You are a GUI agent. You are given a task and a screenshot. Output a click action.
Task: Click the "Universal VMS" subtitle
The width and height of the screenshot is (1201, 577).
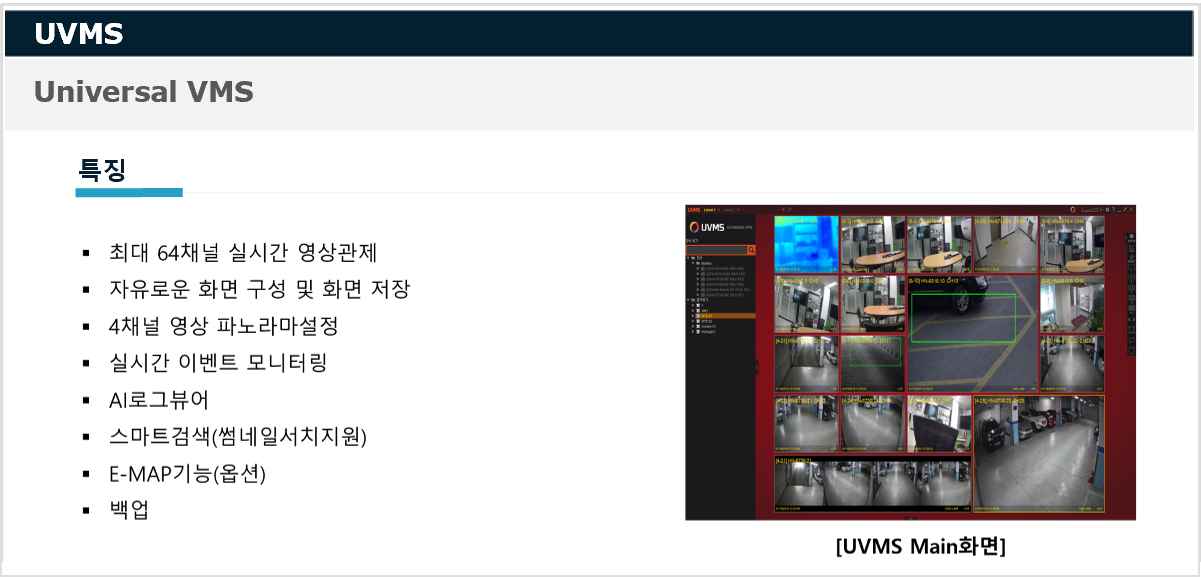click(144, 92)
